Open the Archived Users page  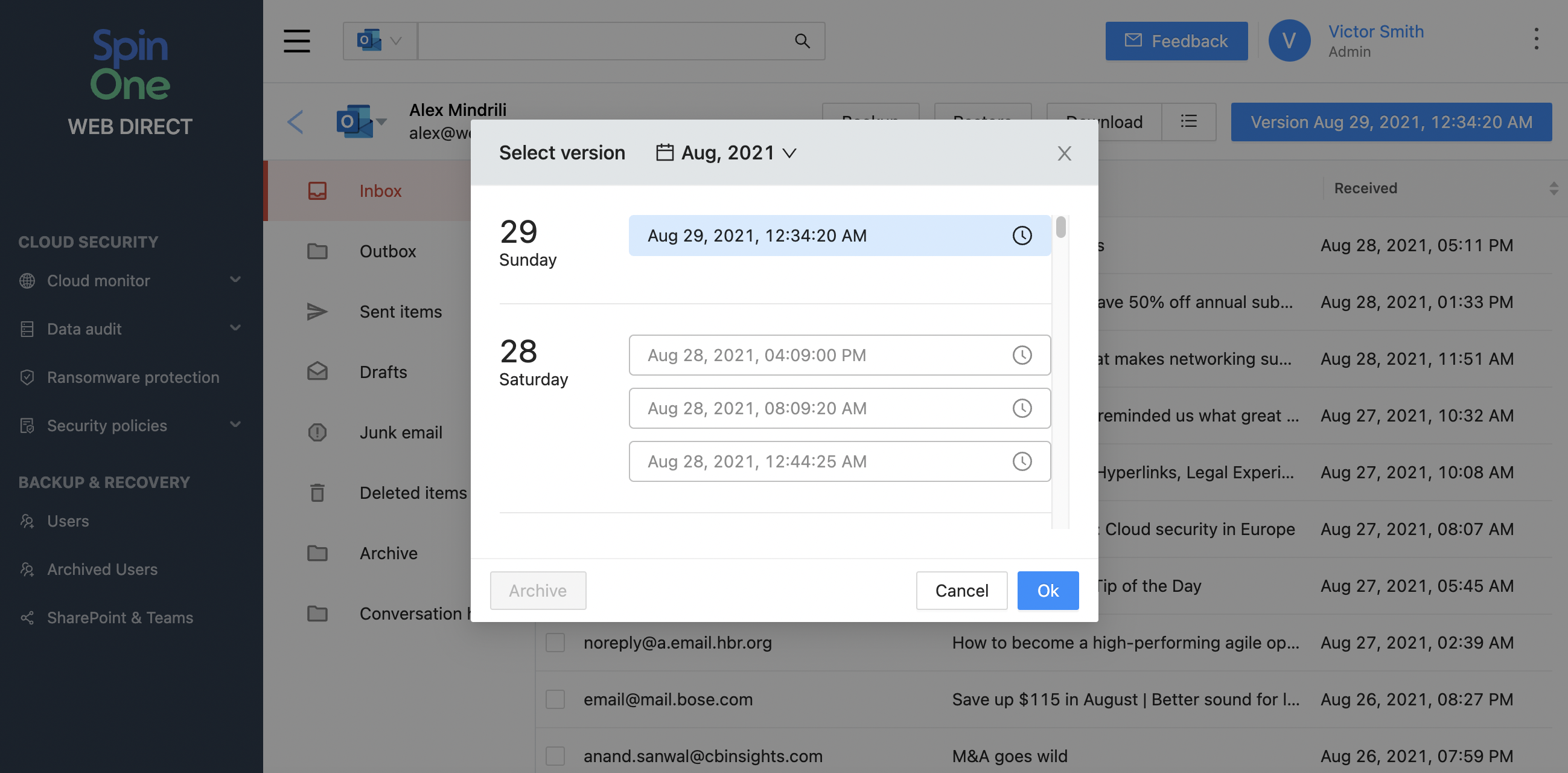click(101, 569)
